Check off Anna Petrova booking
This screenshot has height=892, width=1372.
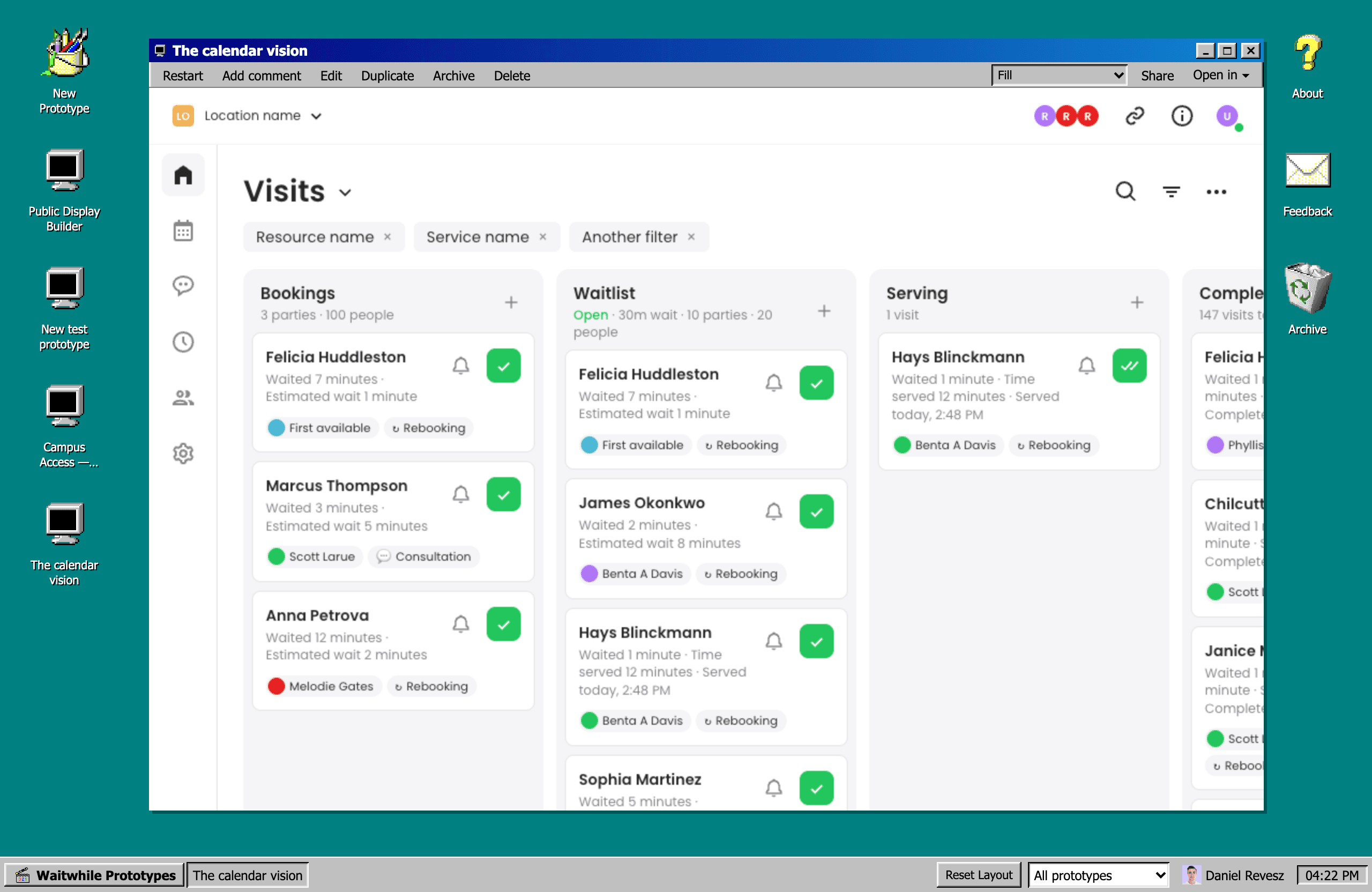pyautogui.click(x=503, y=624)
